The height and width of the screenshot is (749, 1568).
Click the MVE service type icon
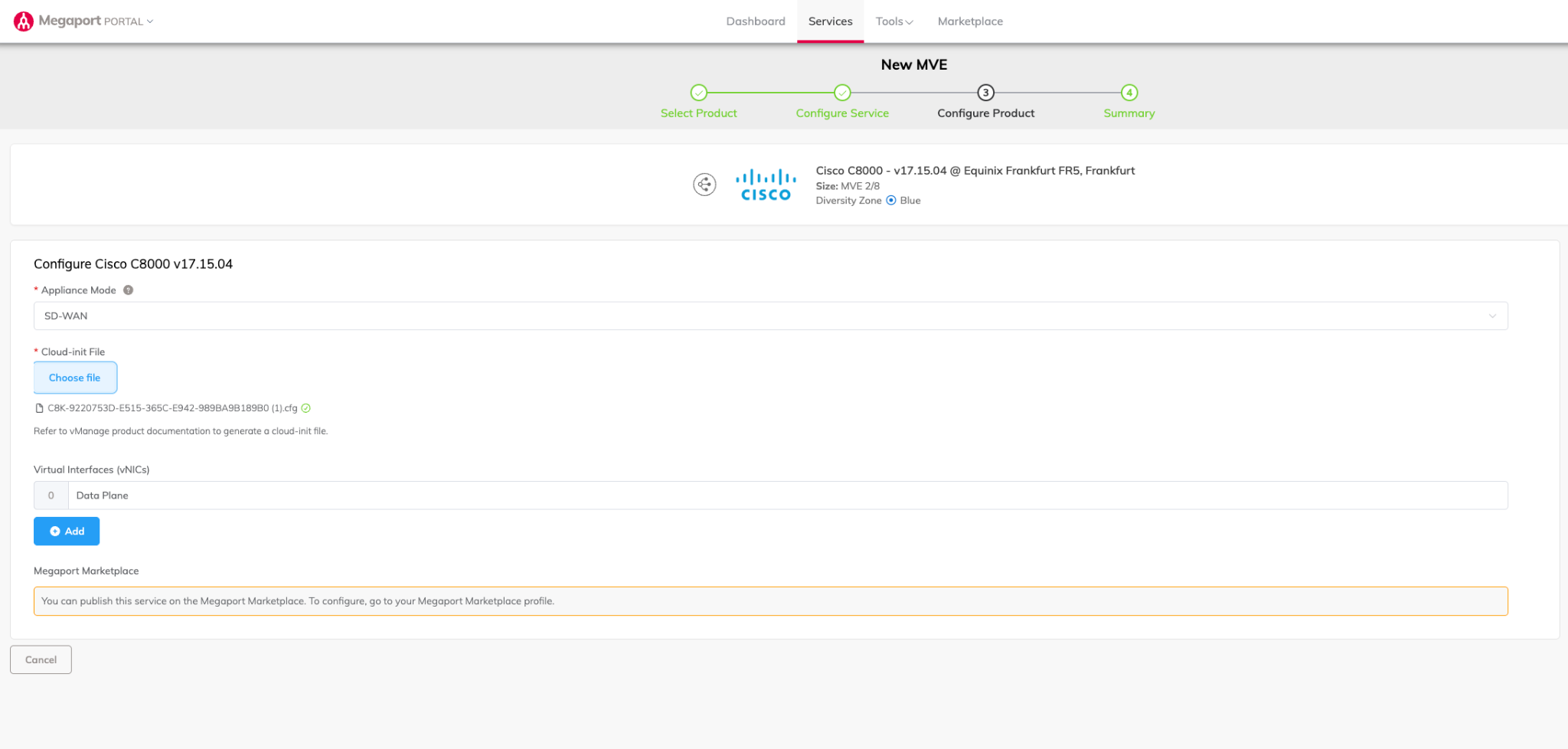tap(704, 185)
